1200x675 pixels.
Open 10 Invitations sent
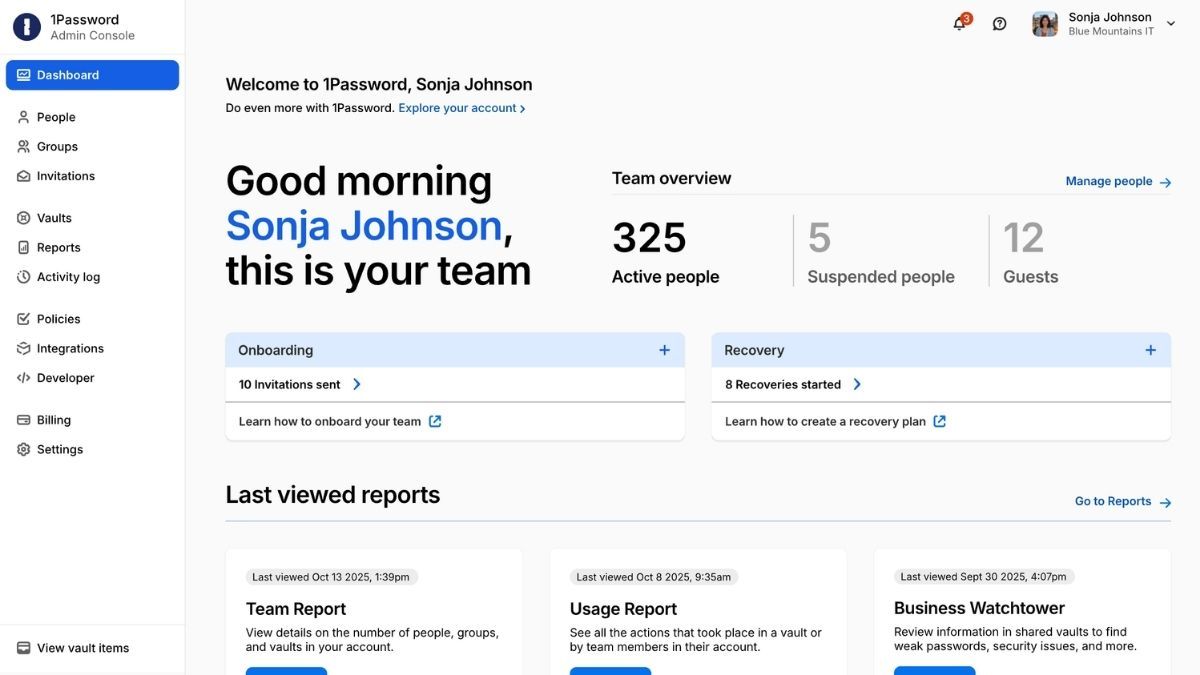290,384
